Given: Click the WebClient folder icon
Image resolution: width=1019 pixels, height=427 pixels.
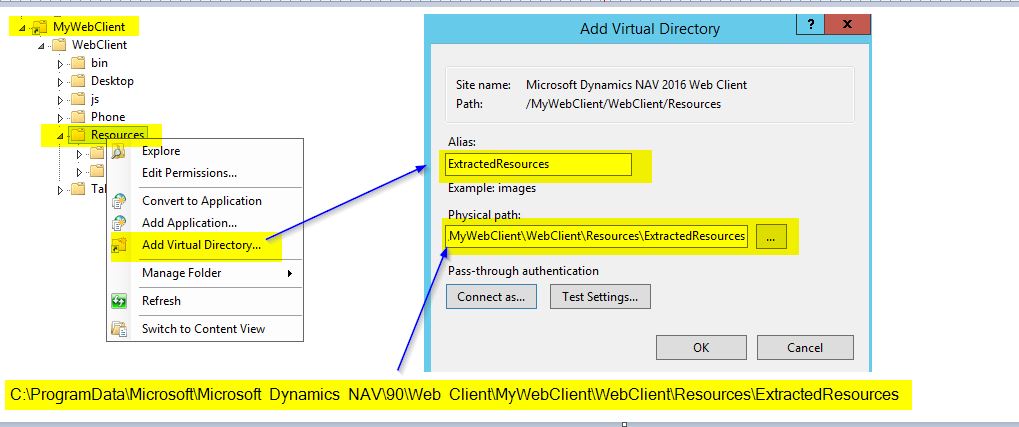Looking at the screenshot, I should (59, 45).
